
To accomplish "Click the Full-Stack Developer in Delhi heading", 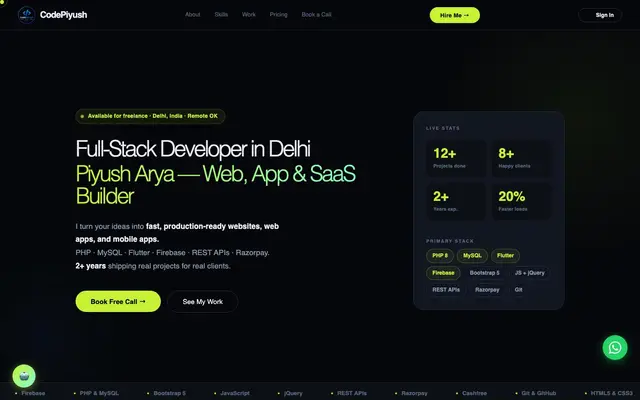I will (193, 149).
